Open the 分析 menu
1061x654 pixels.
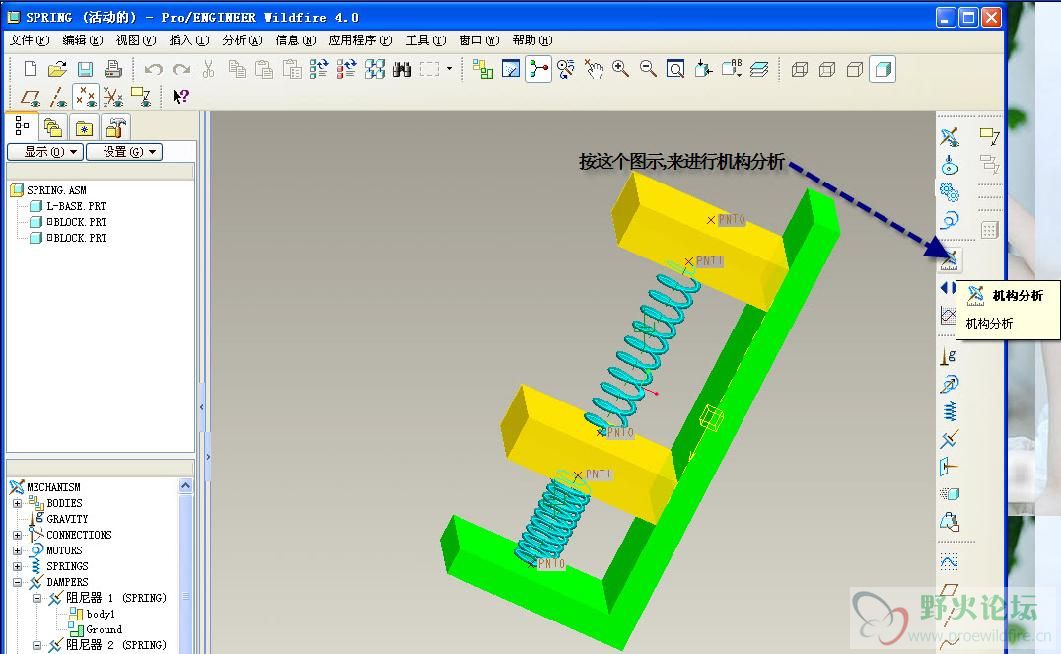coord(242,41)
